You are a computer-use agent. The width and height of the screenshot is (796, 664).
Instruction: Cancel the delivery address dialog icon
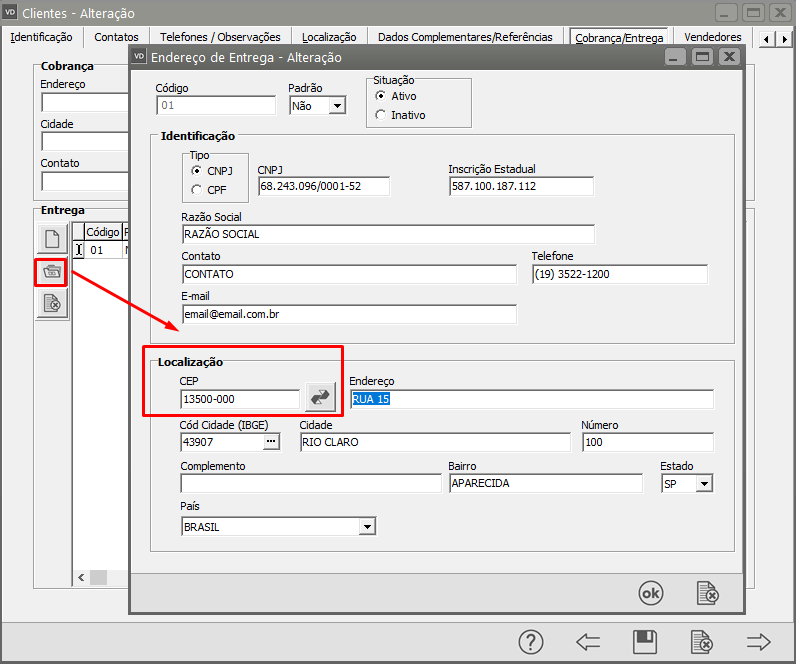(x=707, y=593)
